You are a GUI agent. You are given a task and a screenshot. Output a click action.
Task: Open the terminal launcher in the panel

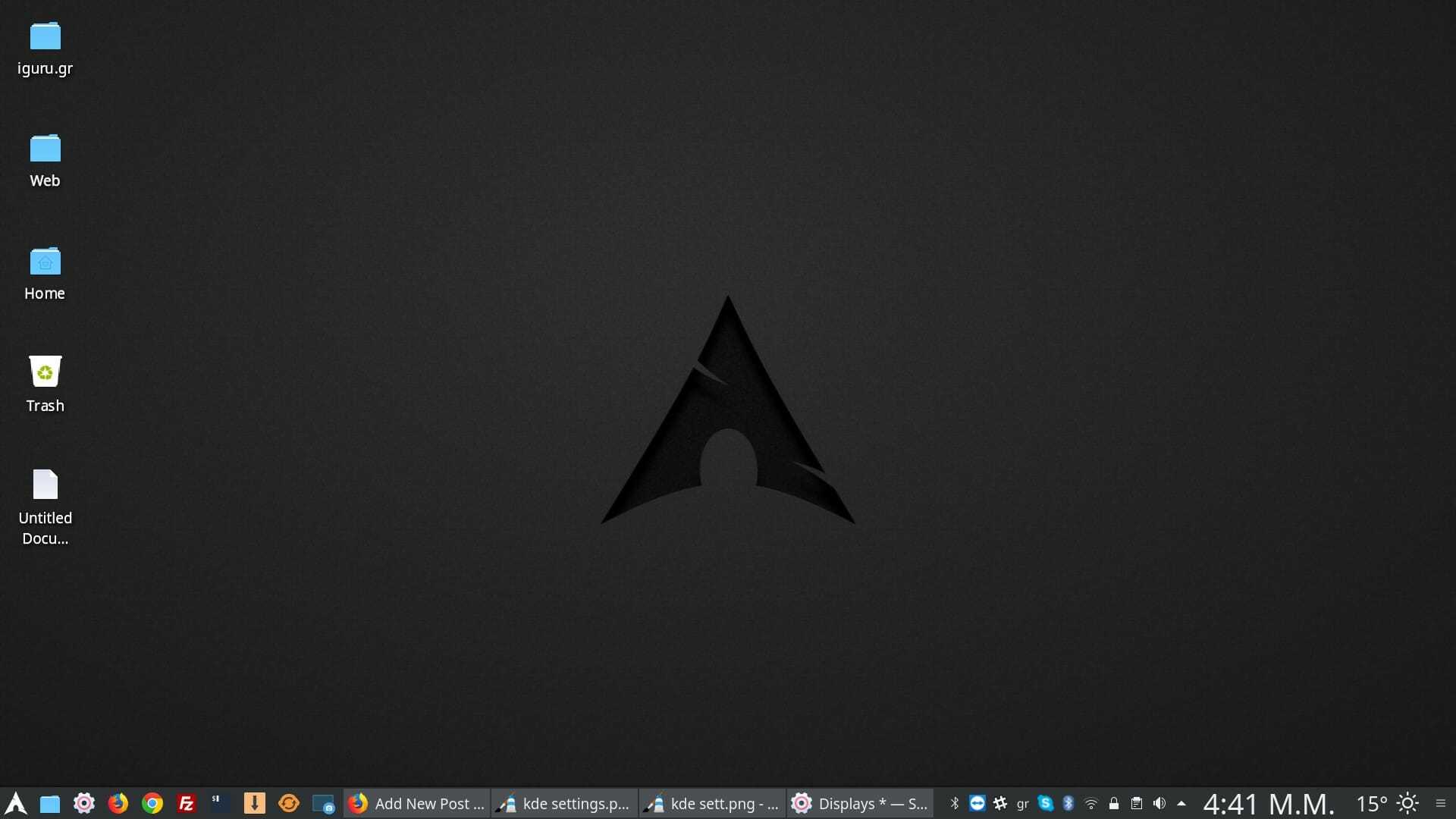(221, 803)
